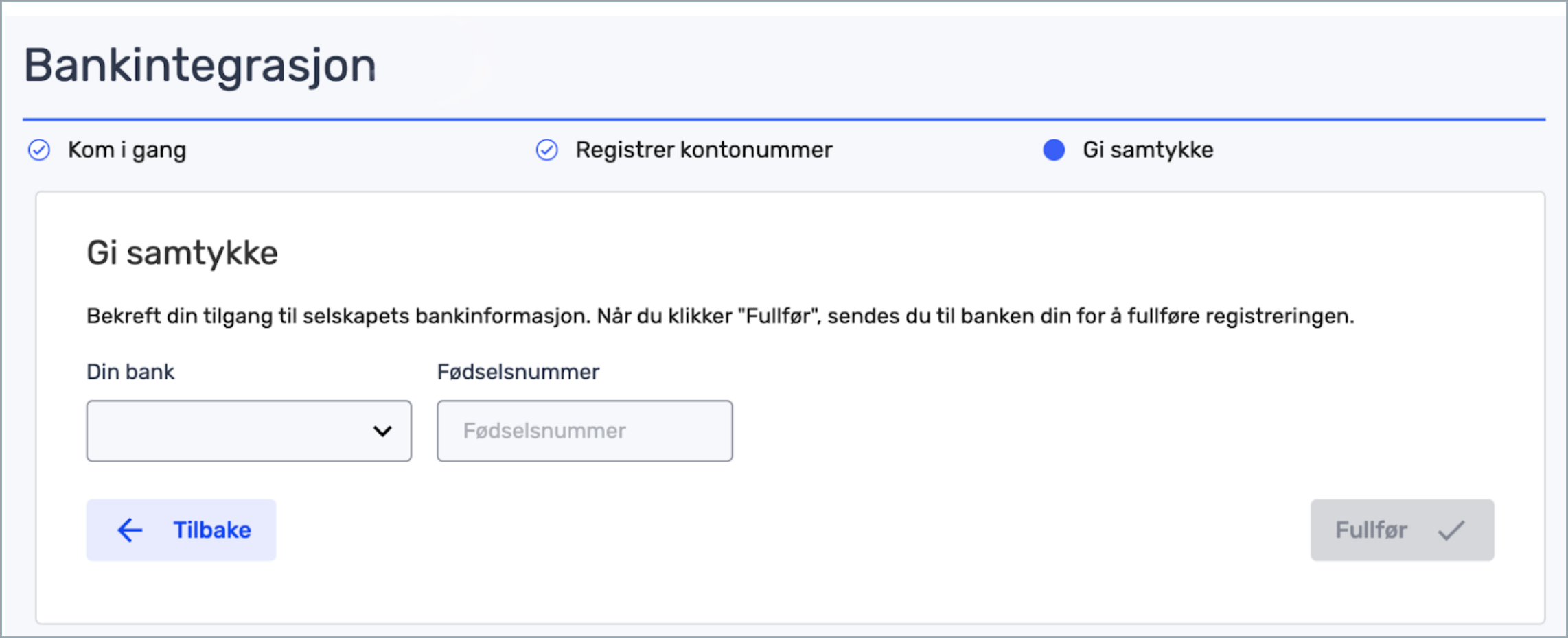Screen dimensions: 1568x638
Task: Click the blue progress line under the title
Action: 783,119
